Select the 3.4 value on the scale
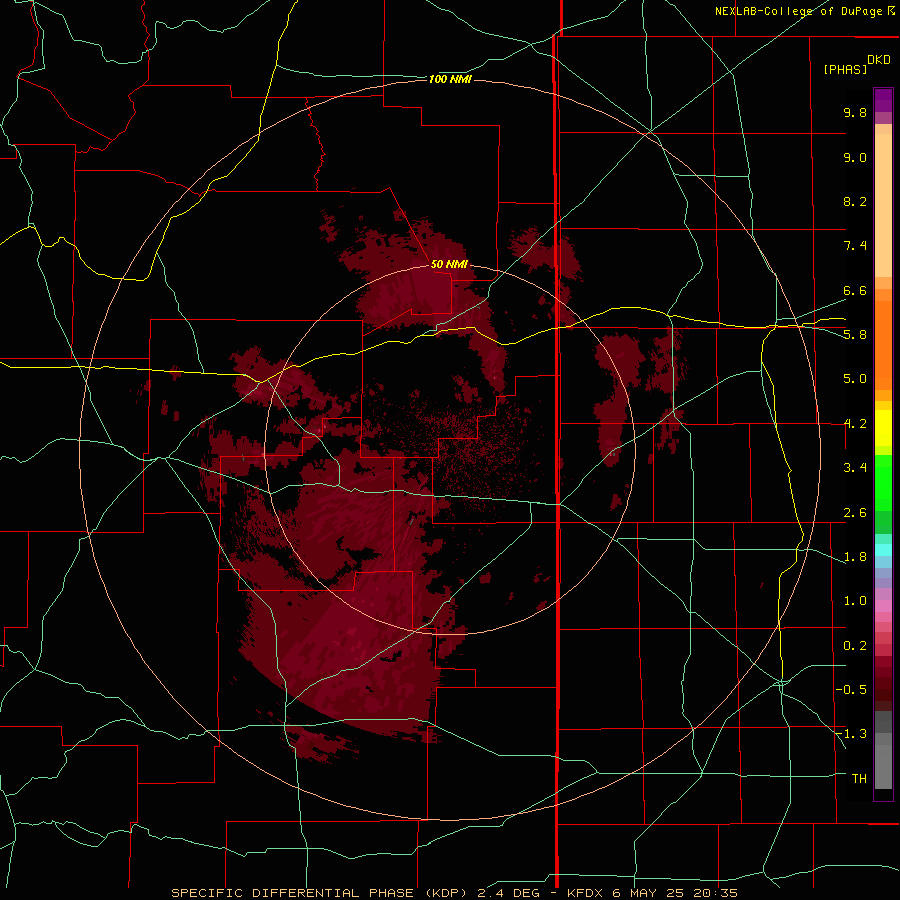This screenshot has height=900, width=900. click(855, 468)
